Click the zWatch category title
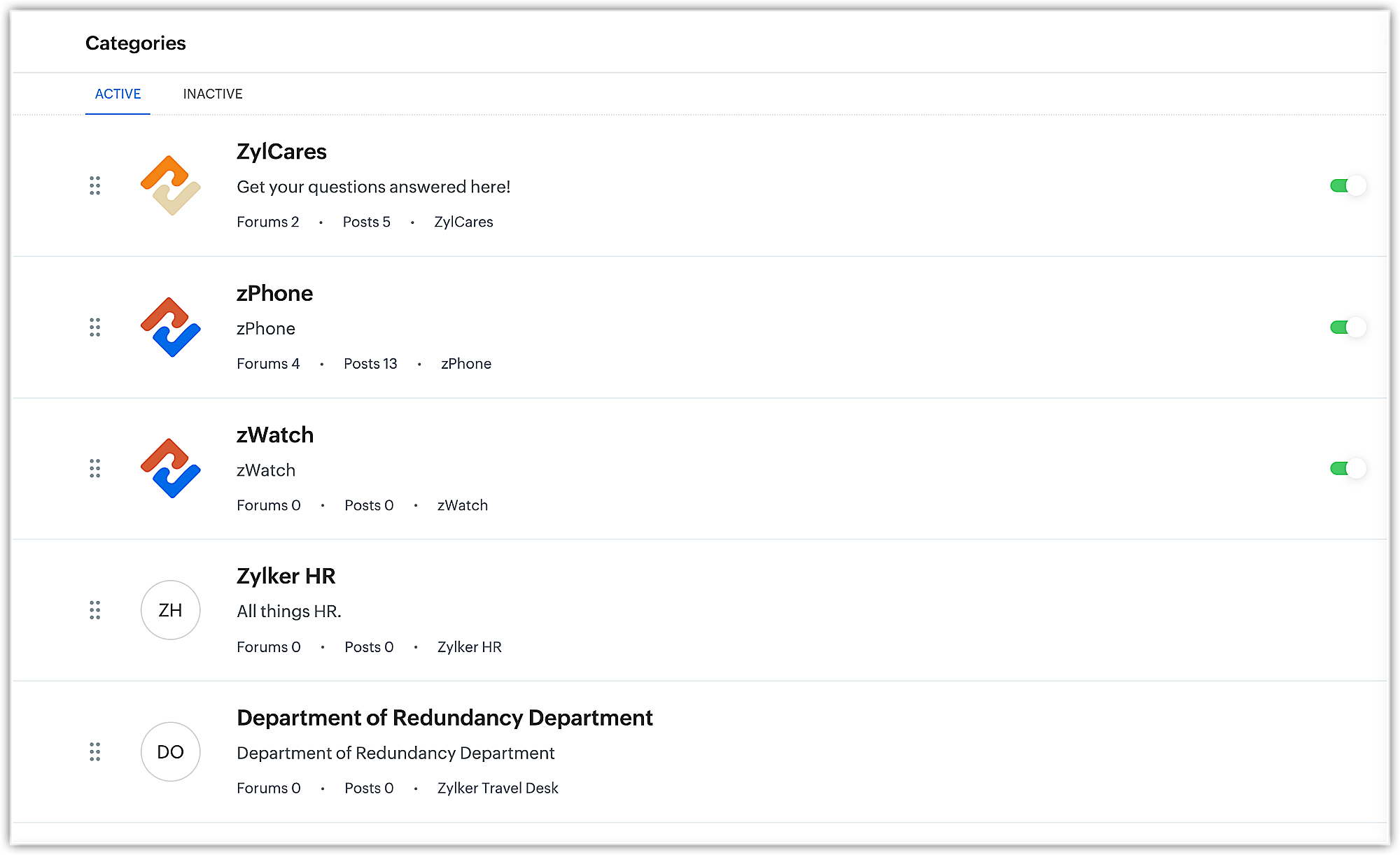 [x=275, y=434]
